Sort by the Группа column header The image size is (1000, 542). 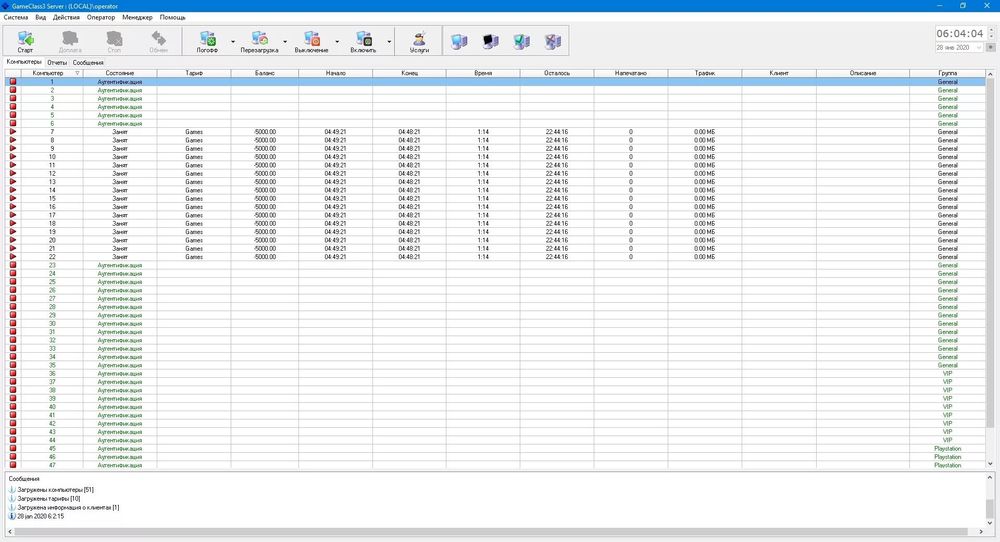[x=948, y=73]
